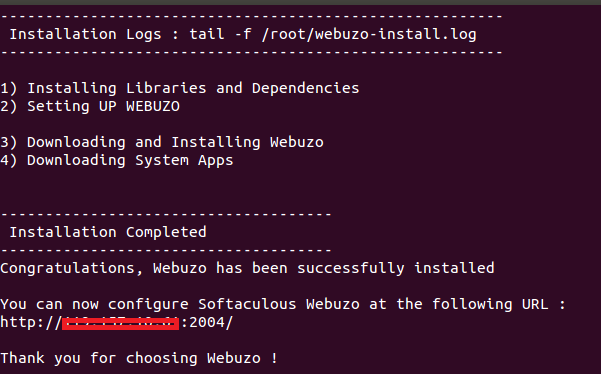This screenshot has height=374, width=601.
Task: Click the gray window title strip at top
Action: (x=300, y=2)
